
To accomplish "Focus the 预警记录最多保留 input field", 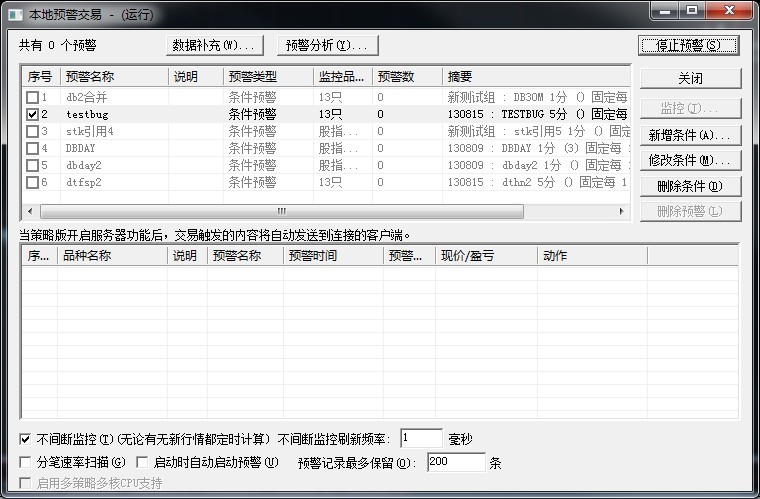I will pyautogui.click(x=455, y=462).
